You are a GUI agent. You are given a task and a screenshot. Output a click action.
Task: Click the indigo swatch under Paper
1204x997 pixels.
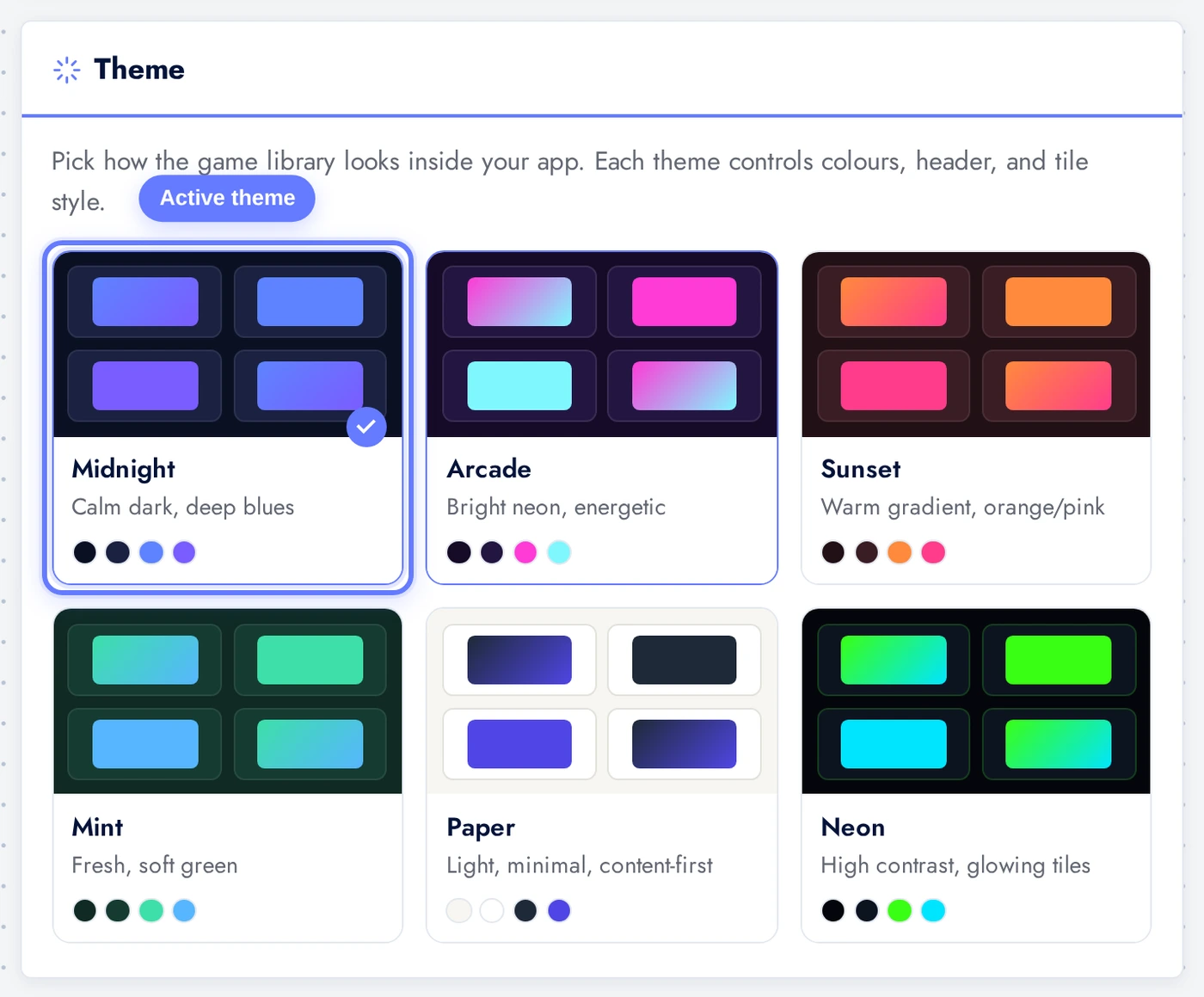(x=559, y=910)
